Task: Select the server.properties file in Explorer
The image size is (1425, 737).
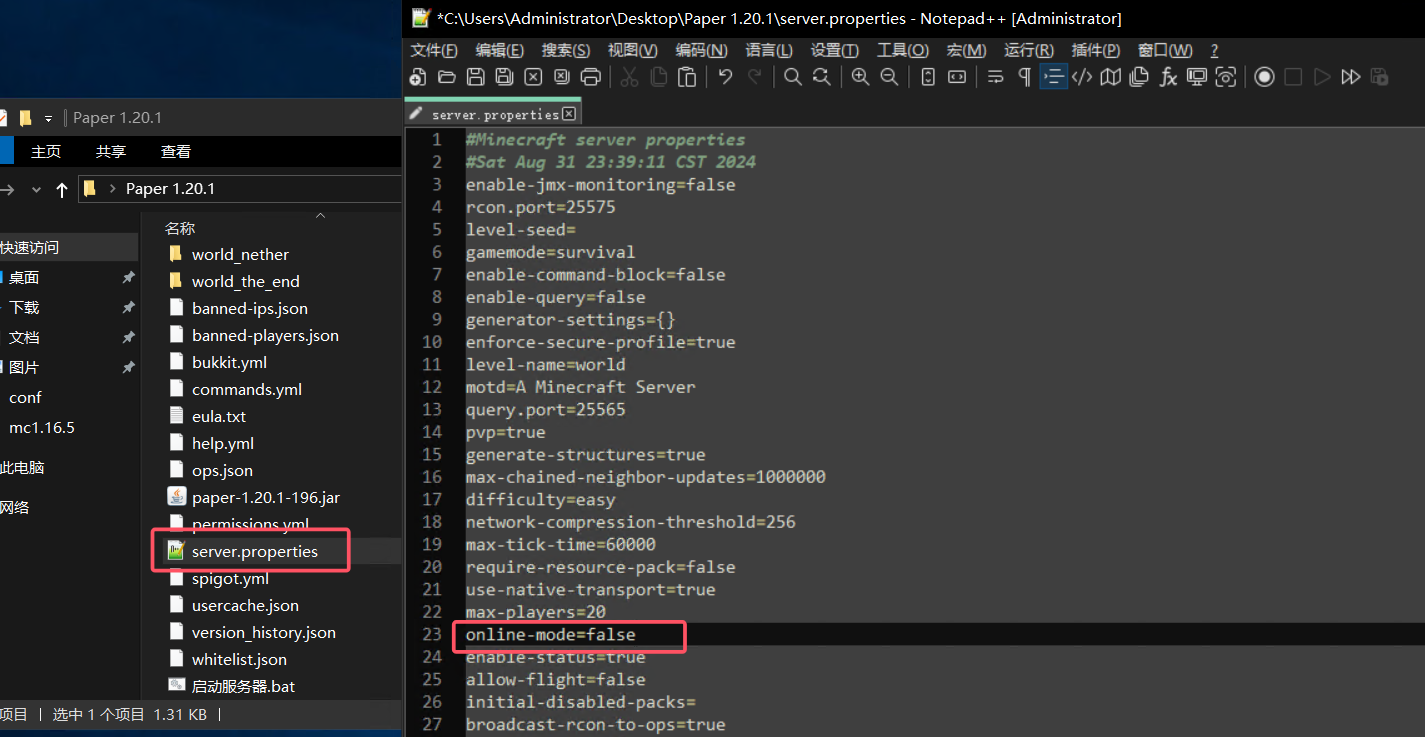Action: coord(255,551)
